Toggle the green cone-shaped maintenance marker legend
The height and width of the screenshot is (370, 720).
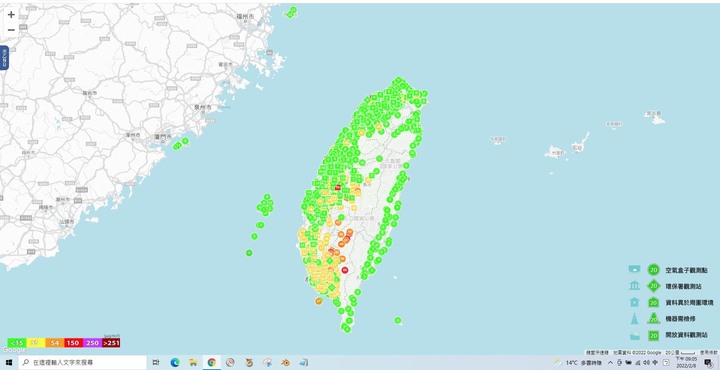tap(654, 319)
